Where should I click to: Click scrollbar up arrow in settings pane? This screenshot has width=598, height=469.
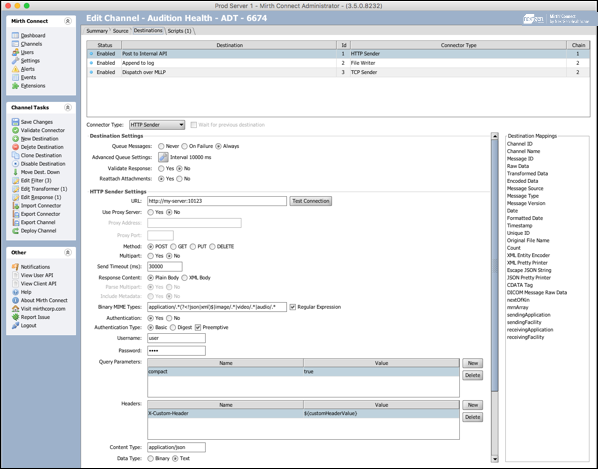(x=495, y=136)
